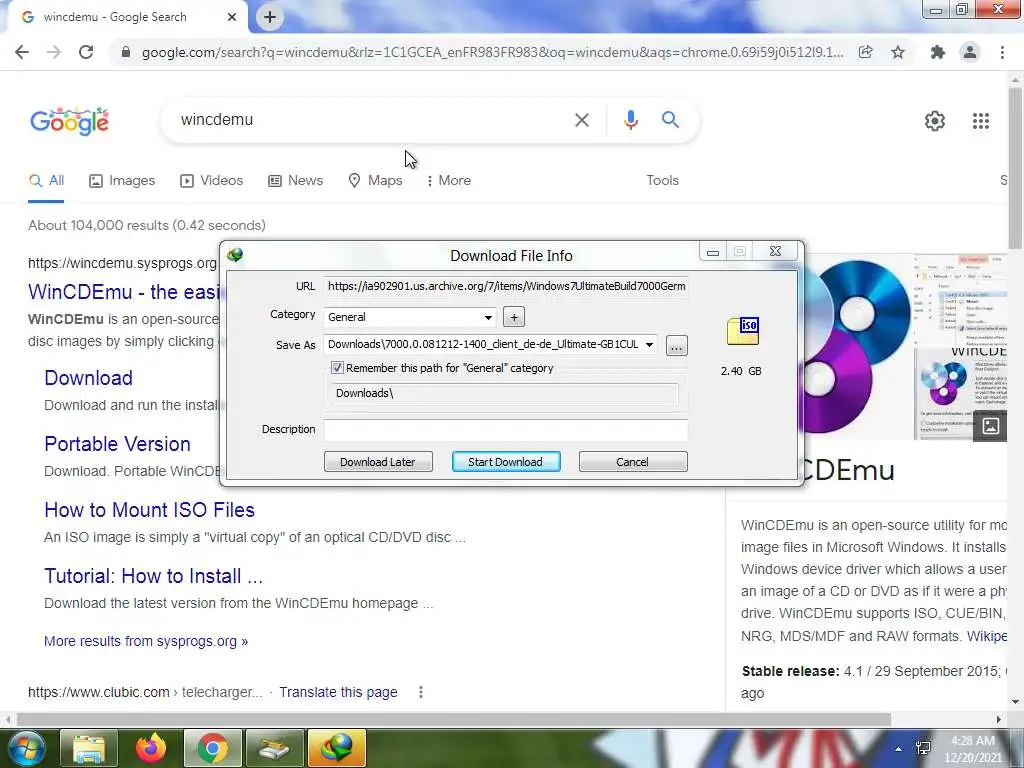Click the Description input field
Image resolution: width=1024 pixels, height=768 pixels.
505,429
